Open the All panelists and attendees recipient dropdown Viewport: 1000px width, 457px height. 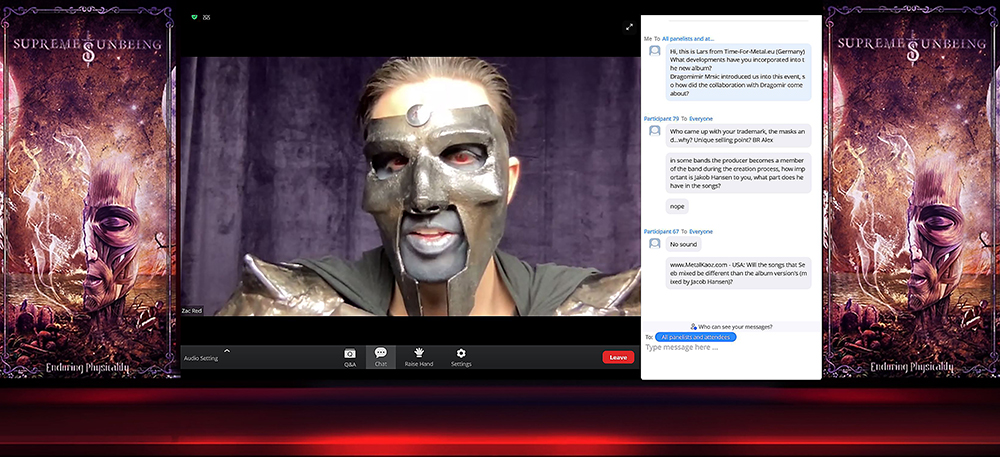pos(695,337)
